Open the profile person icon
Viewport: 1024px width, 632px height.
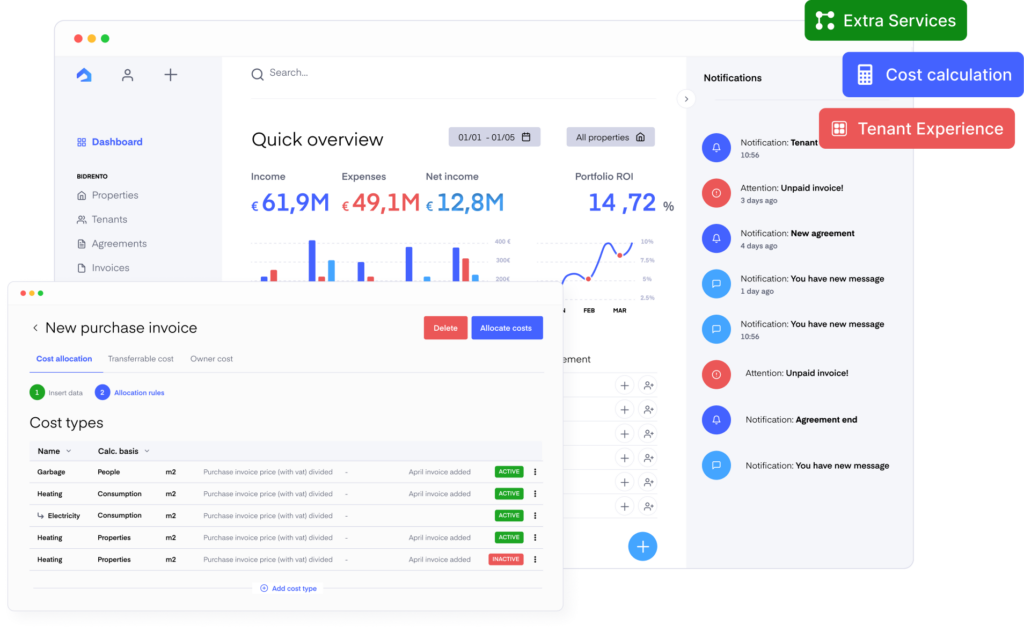[x=128, y=74]
